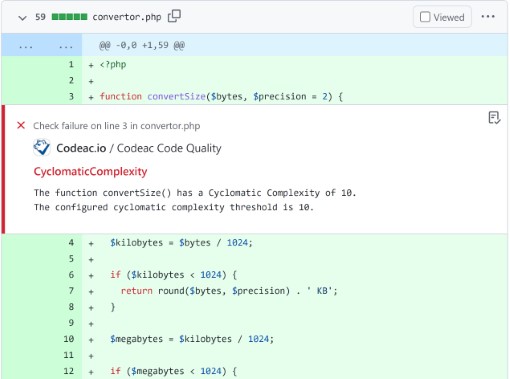Click the '$kilobytes = $bytes / 1024;' line
This screenshot has width=510, height=379.
click(181, 243)
